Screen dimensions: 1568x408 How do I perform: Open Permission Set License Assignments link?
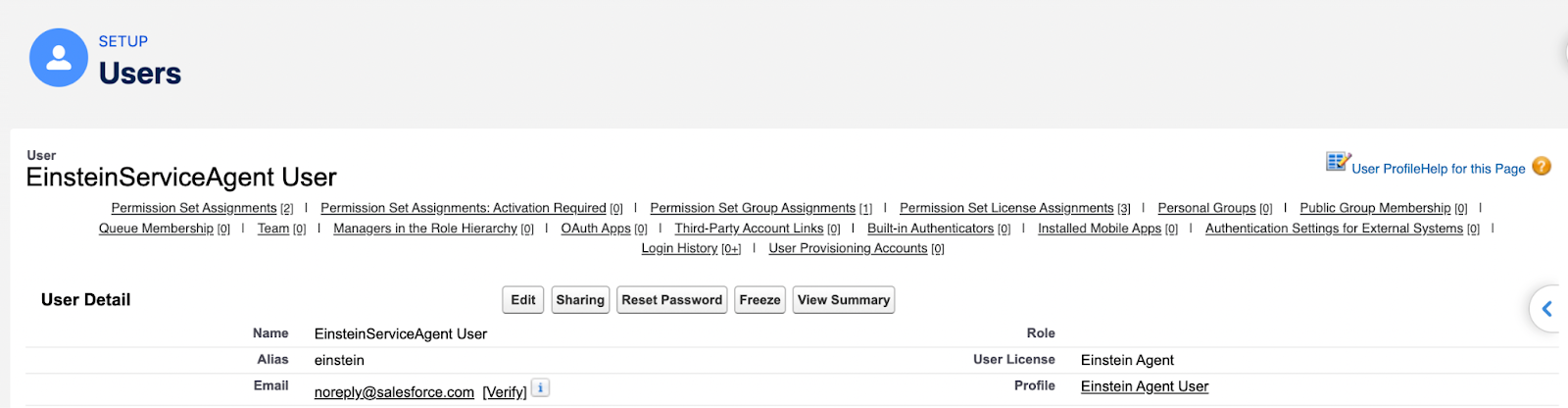pyautogui.click(x=1006, y=208)
